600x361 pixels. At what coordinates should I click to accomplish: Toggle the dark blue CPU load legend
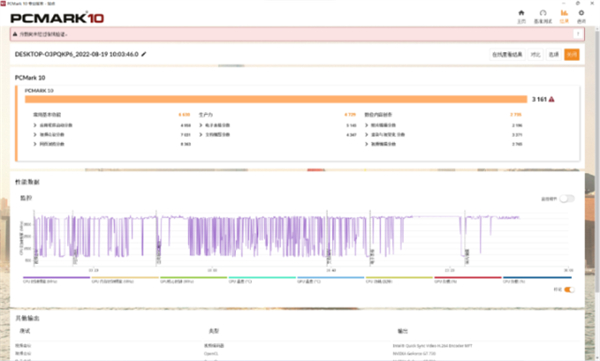pyautogui.click(x=537, y=280)
